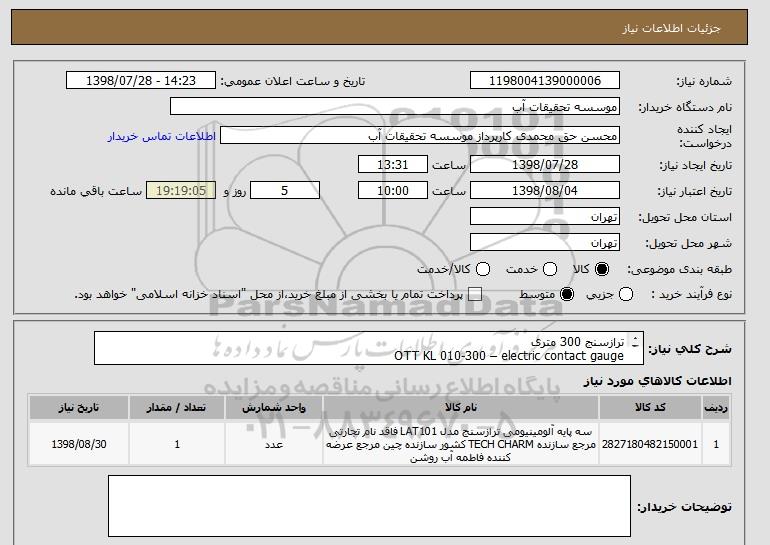Select the جزیی purchase type radio
Screen dimensions: 770x545
[626, 295]
